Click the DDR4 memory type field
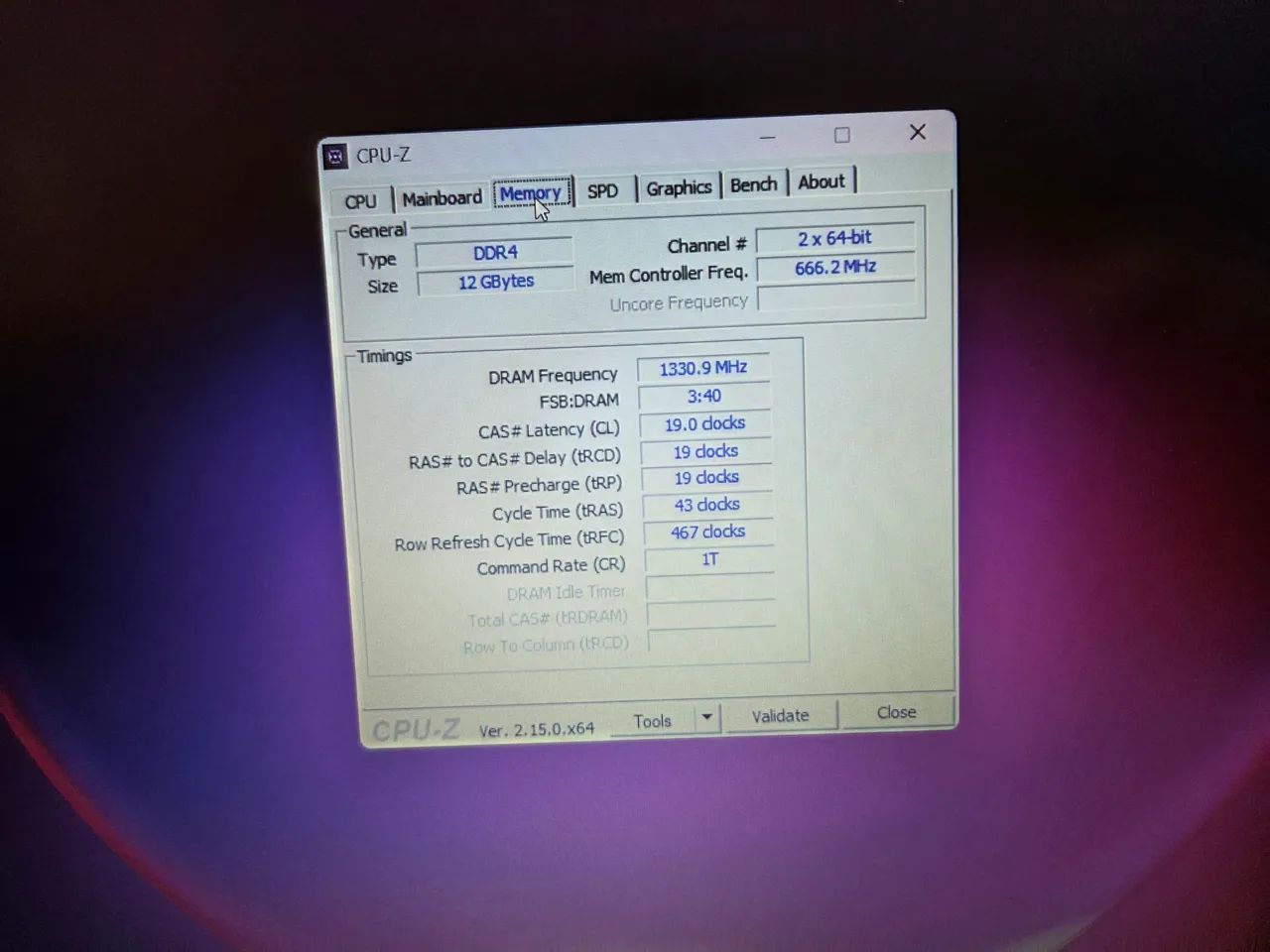 pos(495,253)
